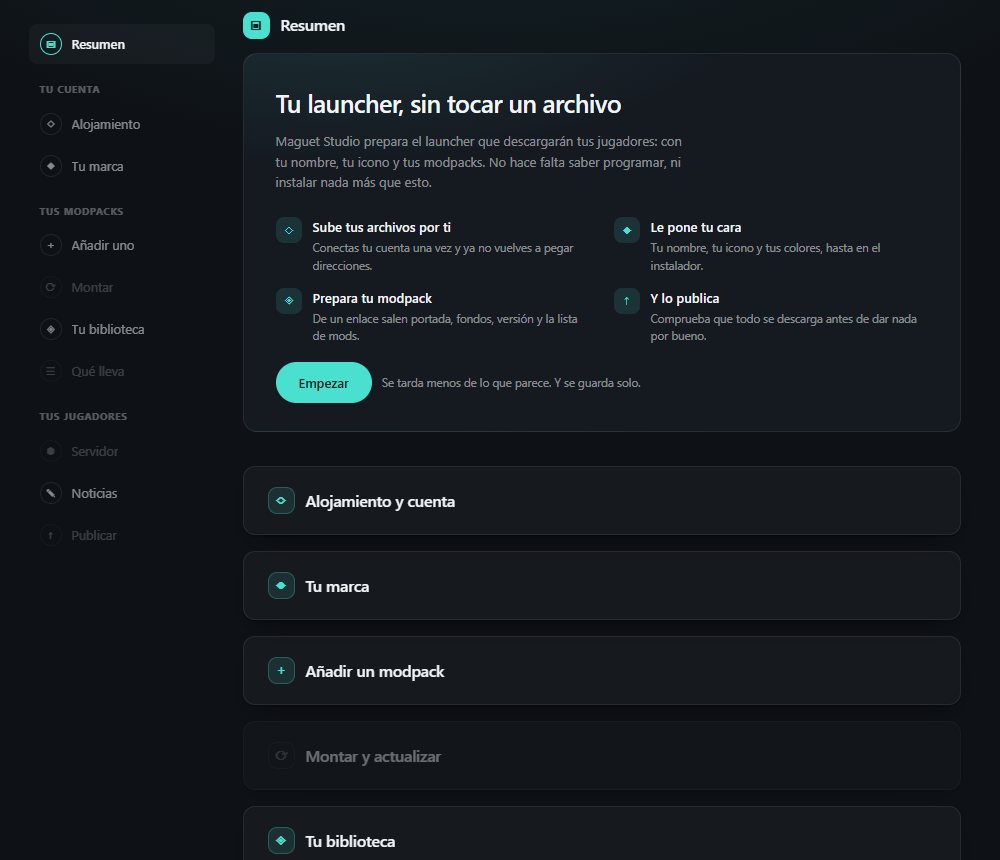
Task: Click the Montar refresh icon in sidebar
Action: pyautogui.click(x=50, y=287)
